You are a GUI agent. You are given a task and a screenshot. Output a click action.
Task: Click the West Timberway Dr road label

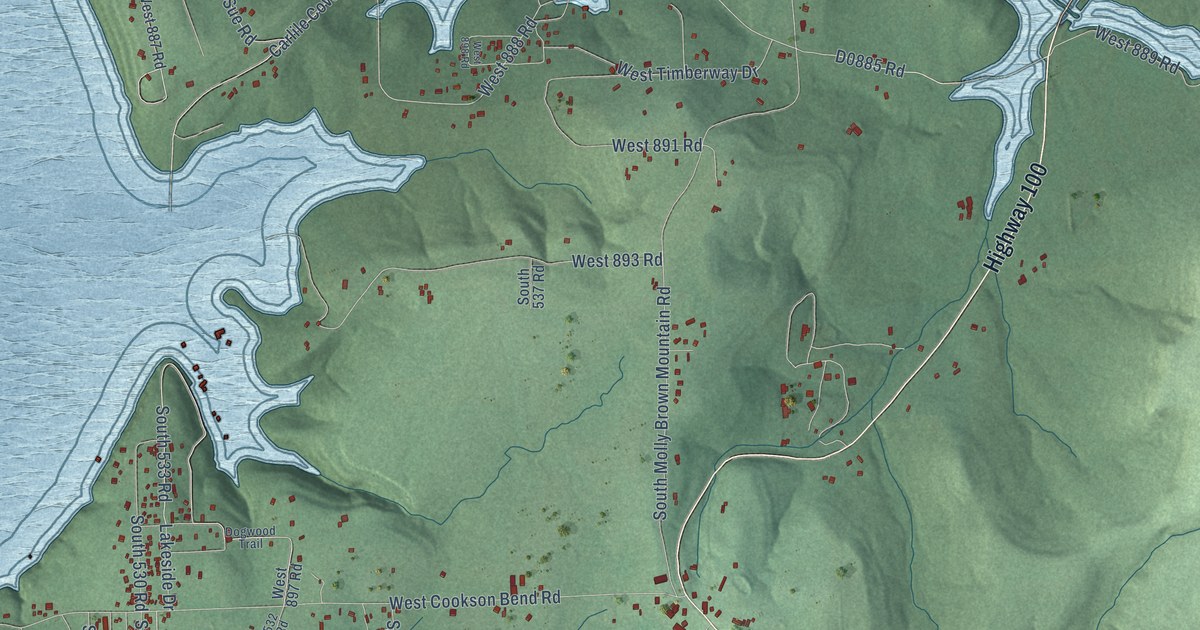[689, 73]
